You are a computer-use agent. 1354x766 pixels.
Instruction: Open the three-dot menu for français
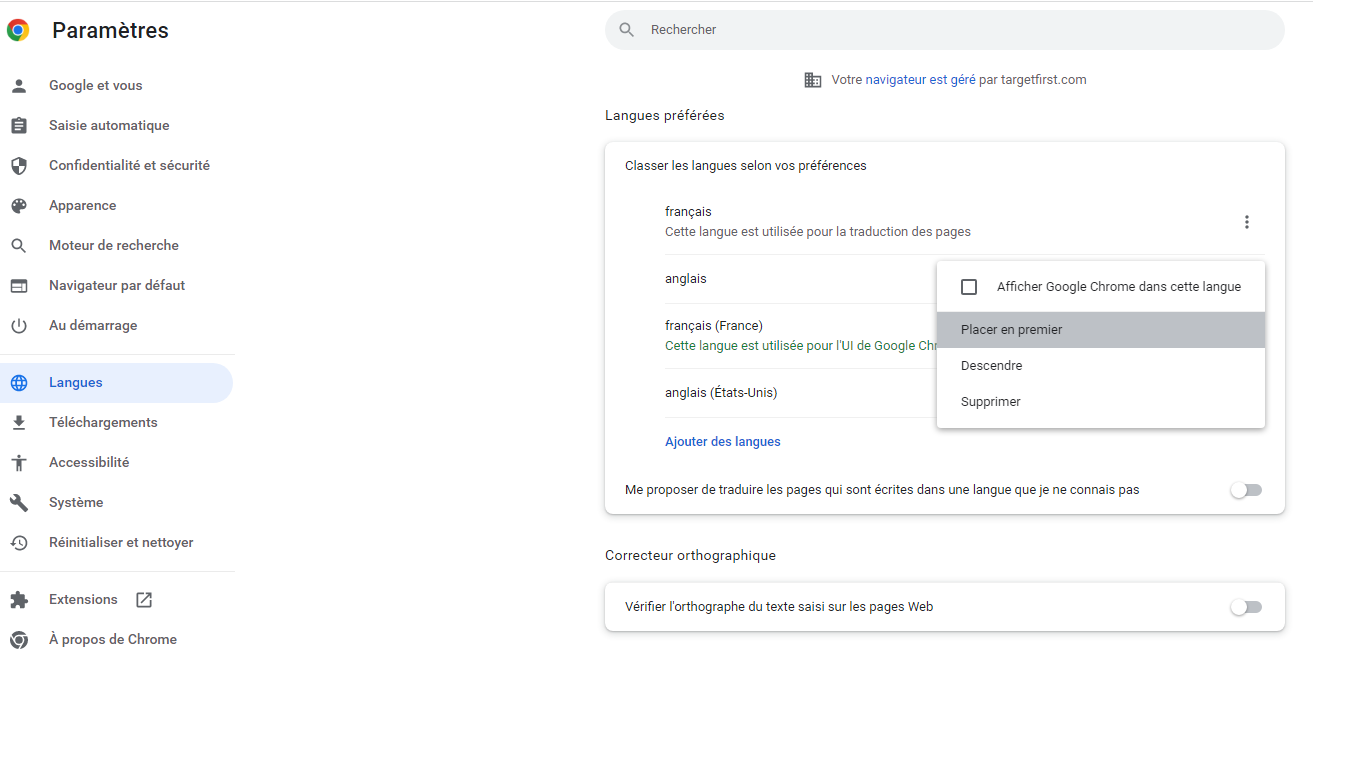tap(1246, 221)
